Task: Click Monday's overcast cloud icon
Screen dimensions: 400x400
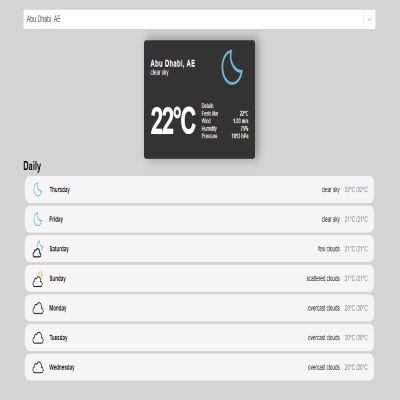Action: (x=38, y=308)
